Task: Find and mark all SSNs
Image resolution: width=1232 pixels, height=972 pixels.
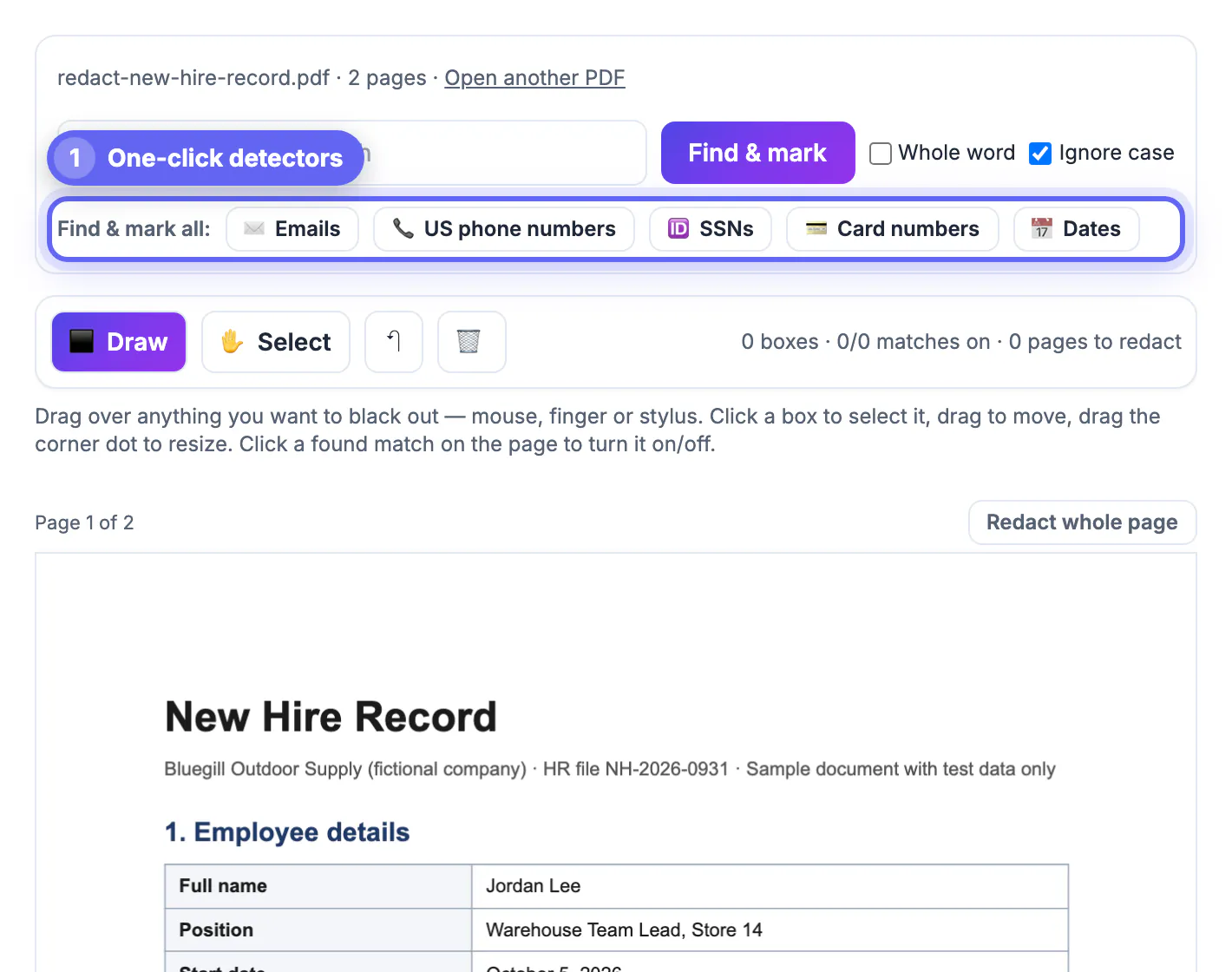Action: click(x=711, y=229)
